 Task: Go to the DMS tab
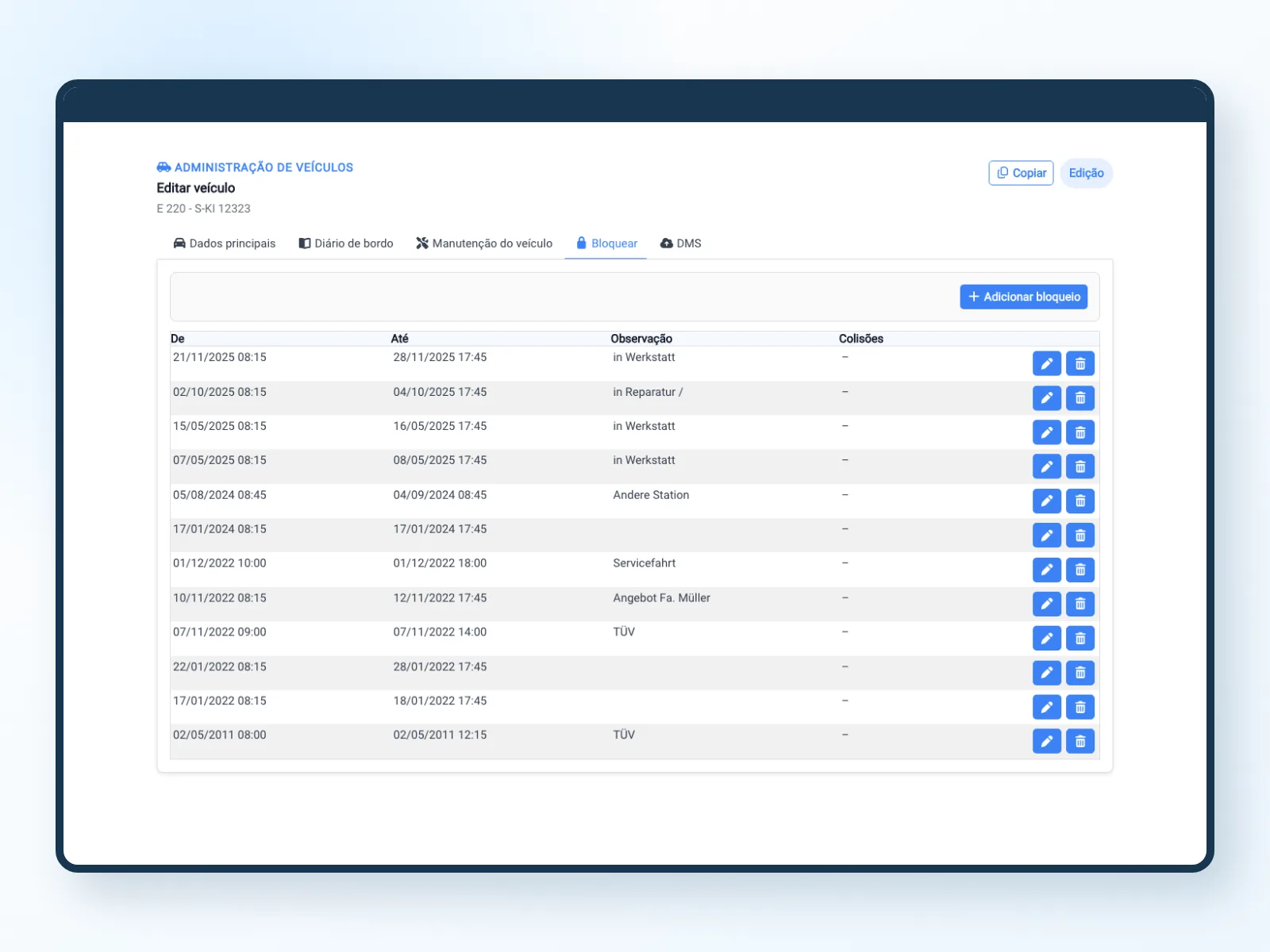tap(681, 244)
